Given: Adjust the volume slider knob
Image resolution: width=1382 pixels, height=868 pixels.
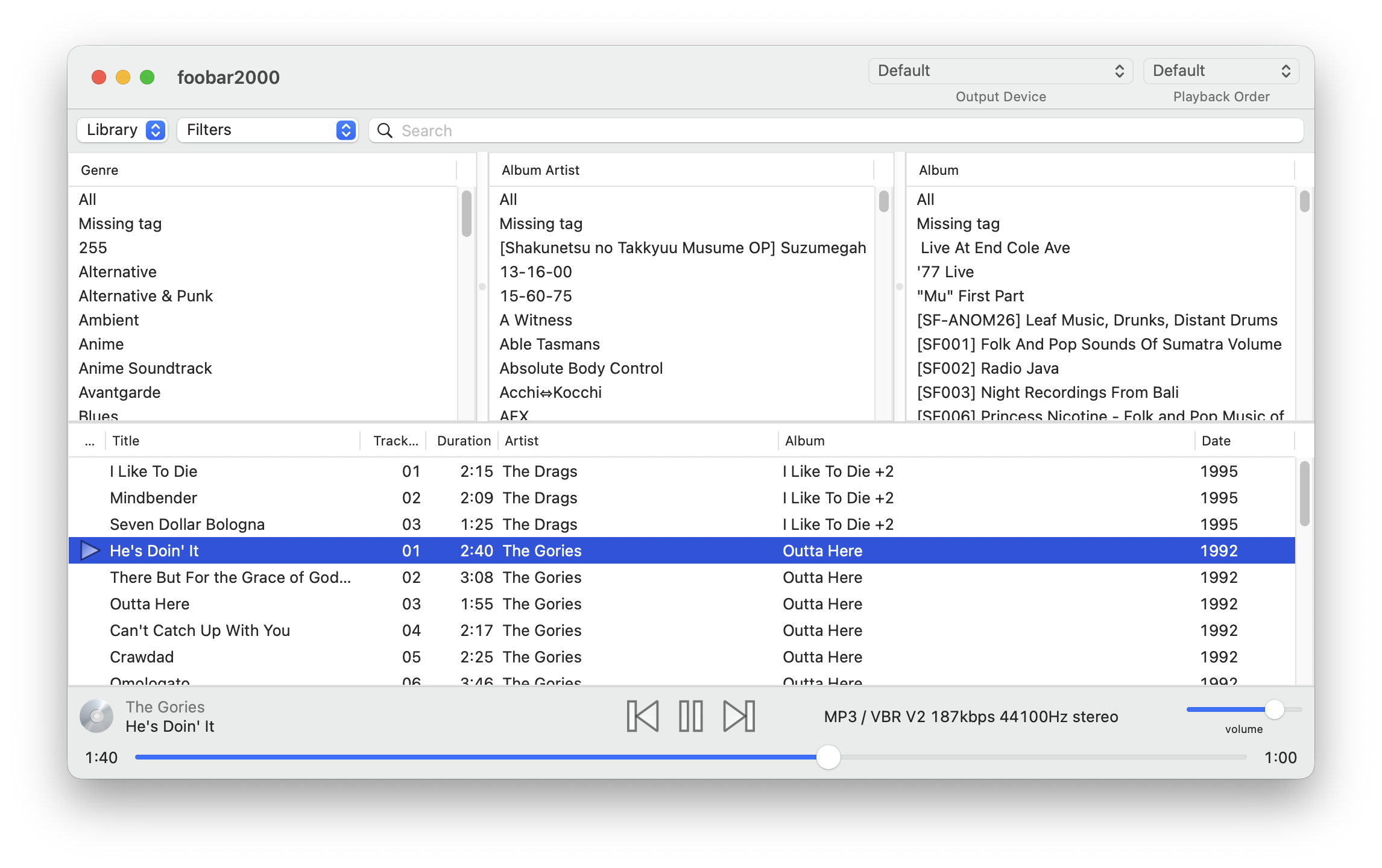Looking at the screenshot, I should pos(1275,709).
